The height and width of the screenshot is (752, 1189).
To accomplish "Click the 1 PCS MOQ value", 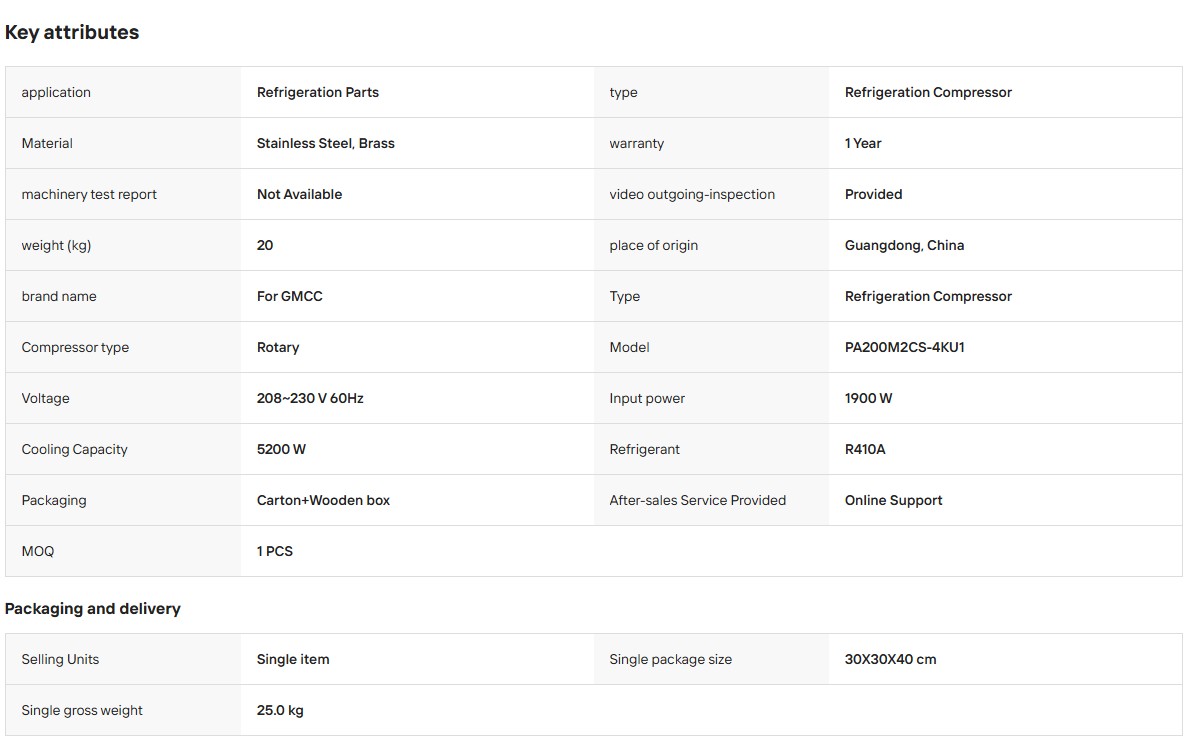I will pyautogui.click(x=275, y=551).
